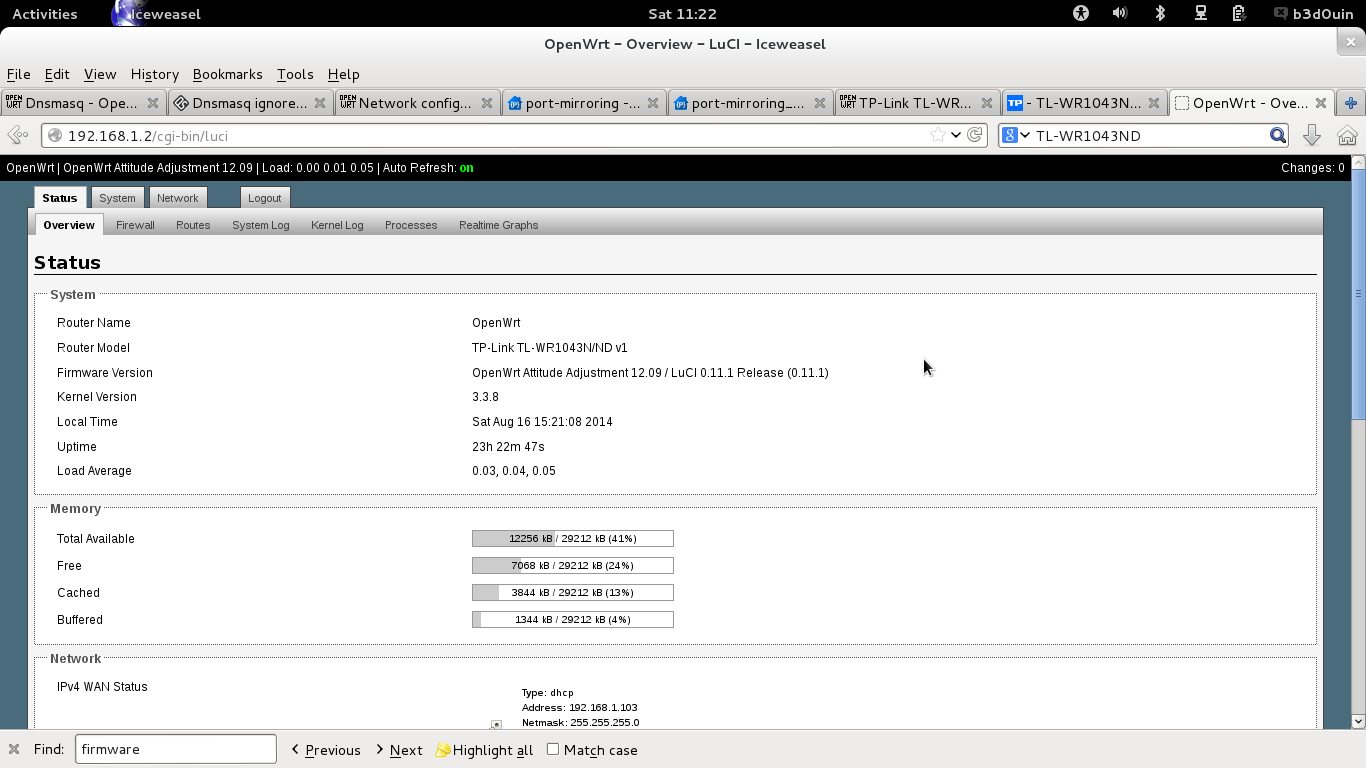The width and height of the screenshot is (1366, 768).
Task: Click the Free memory progress bar
Action: (x=573, y=565)
